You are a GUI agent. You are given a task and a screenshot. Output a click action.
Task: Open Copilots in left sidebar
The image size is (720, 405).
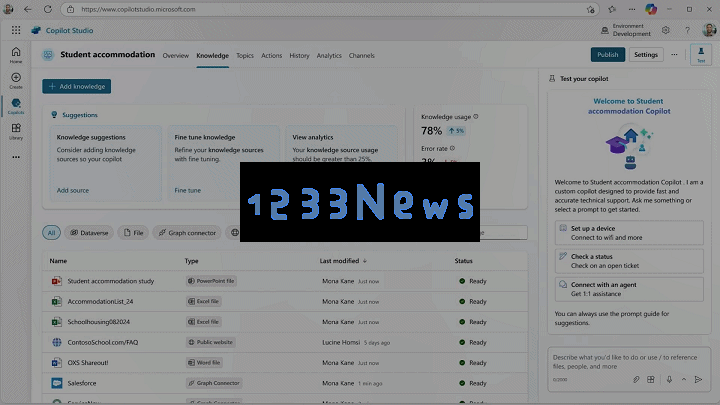click(16, 106)
